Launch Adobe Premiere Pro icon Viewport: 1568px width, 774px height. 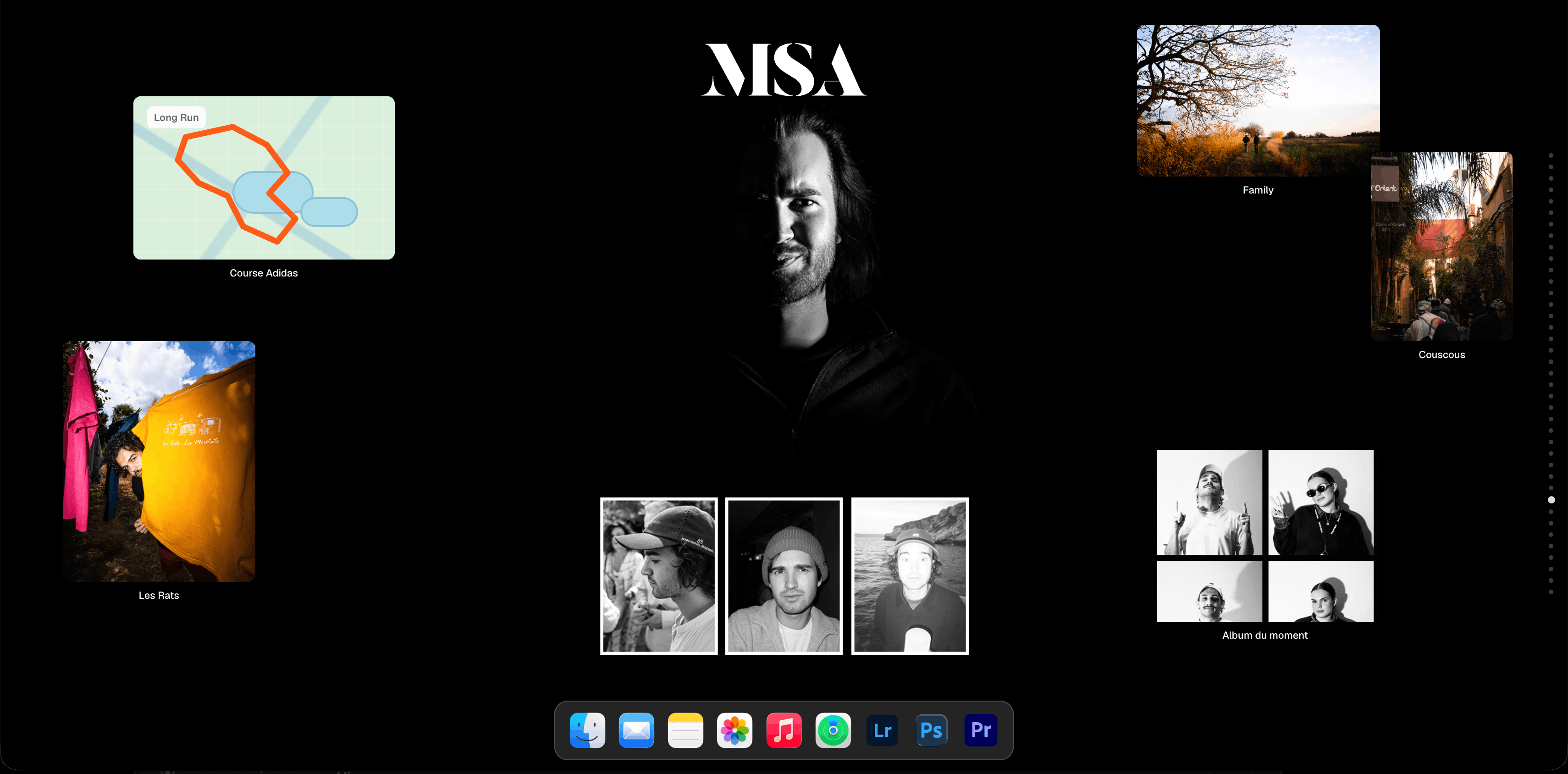[x=981, y=730]
